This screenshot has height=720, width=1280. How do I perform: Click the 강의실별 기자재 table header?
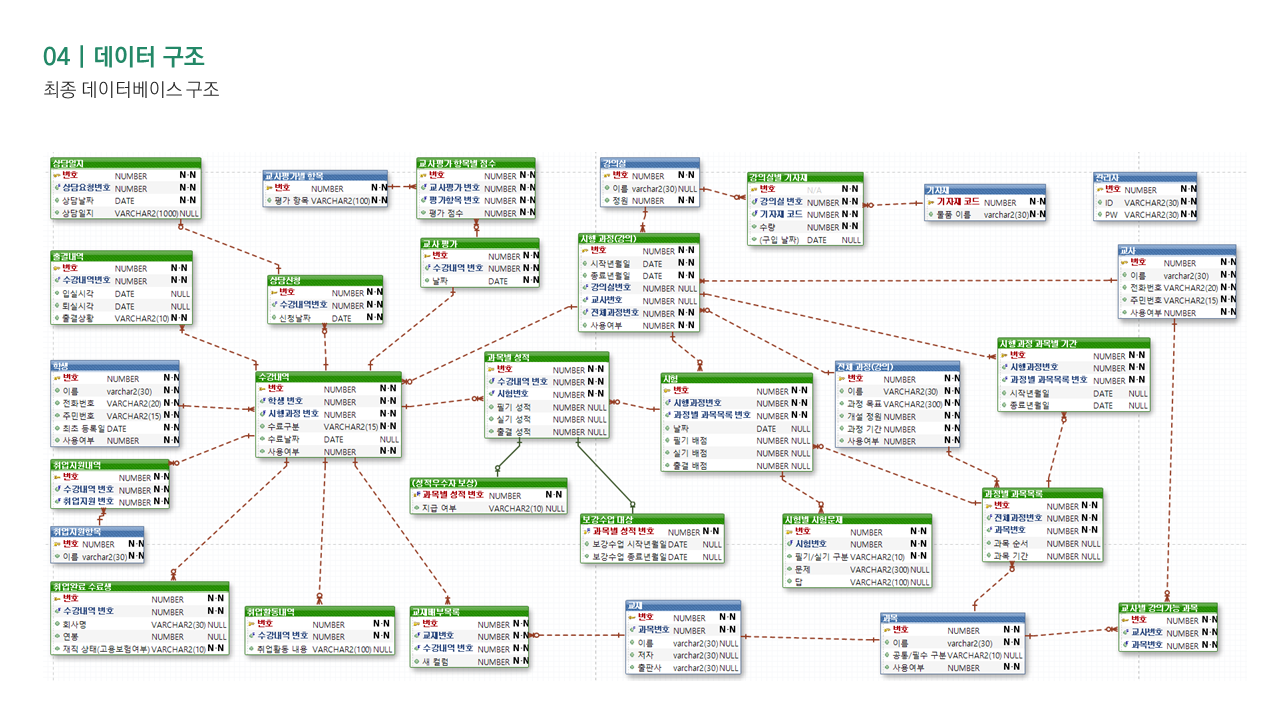click(x=805, y=177)
